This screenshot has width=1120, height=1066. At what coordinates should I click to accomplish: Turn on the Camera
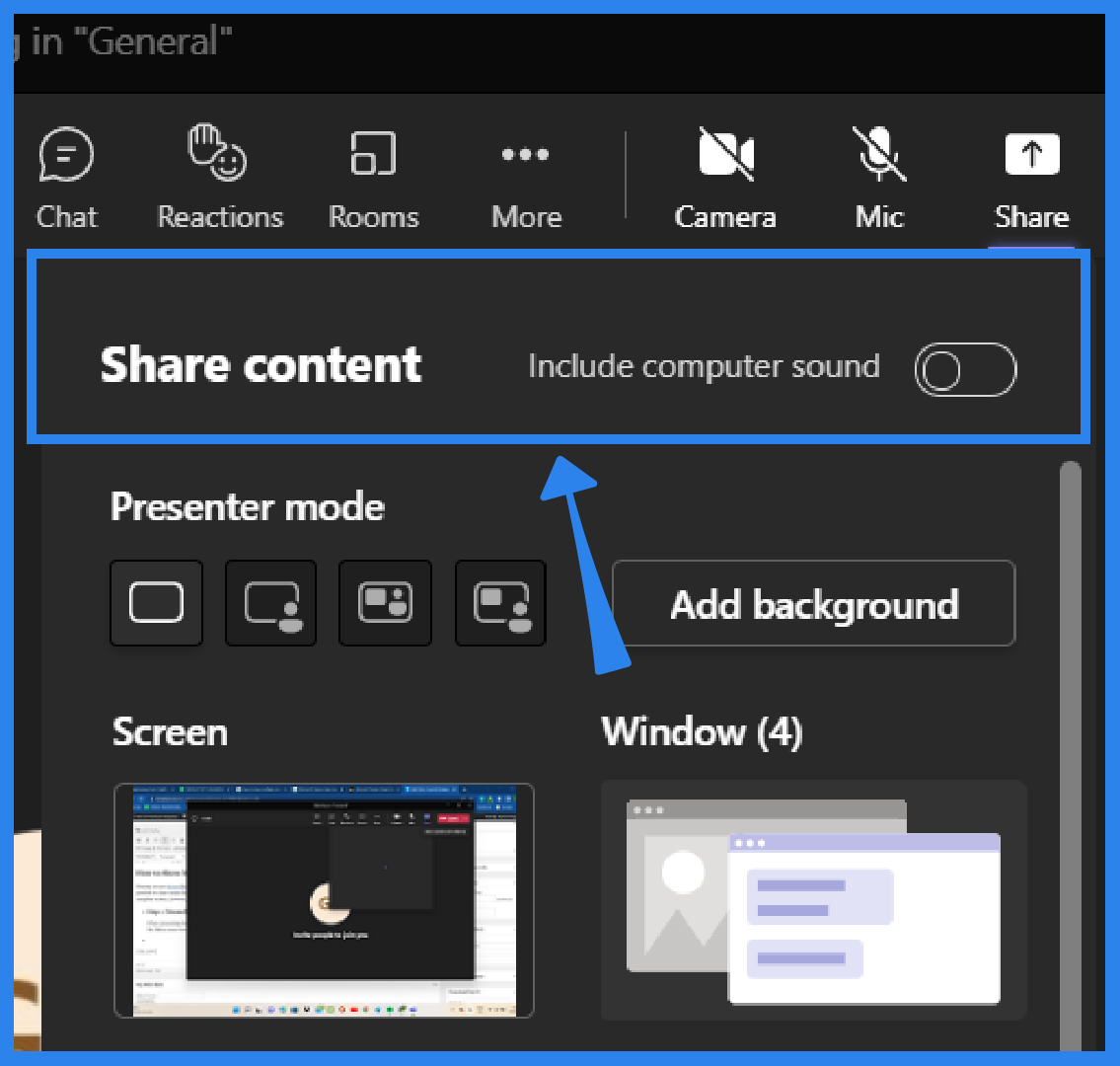(x=724, y=176)
